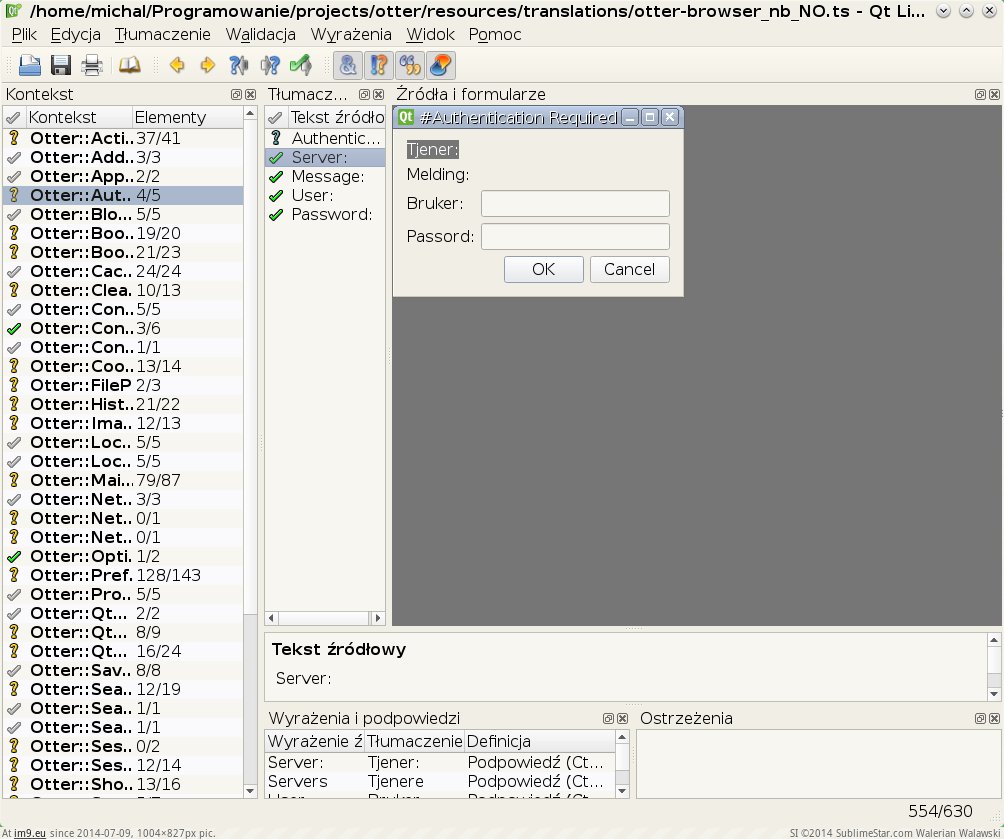Image resolution: width=1004 pixels, height=839 pixels.
Task: Toggle the phrase matches validation button
Action: [410, 66]
